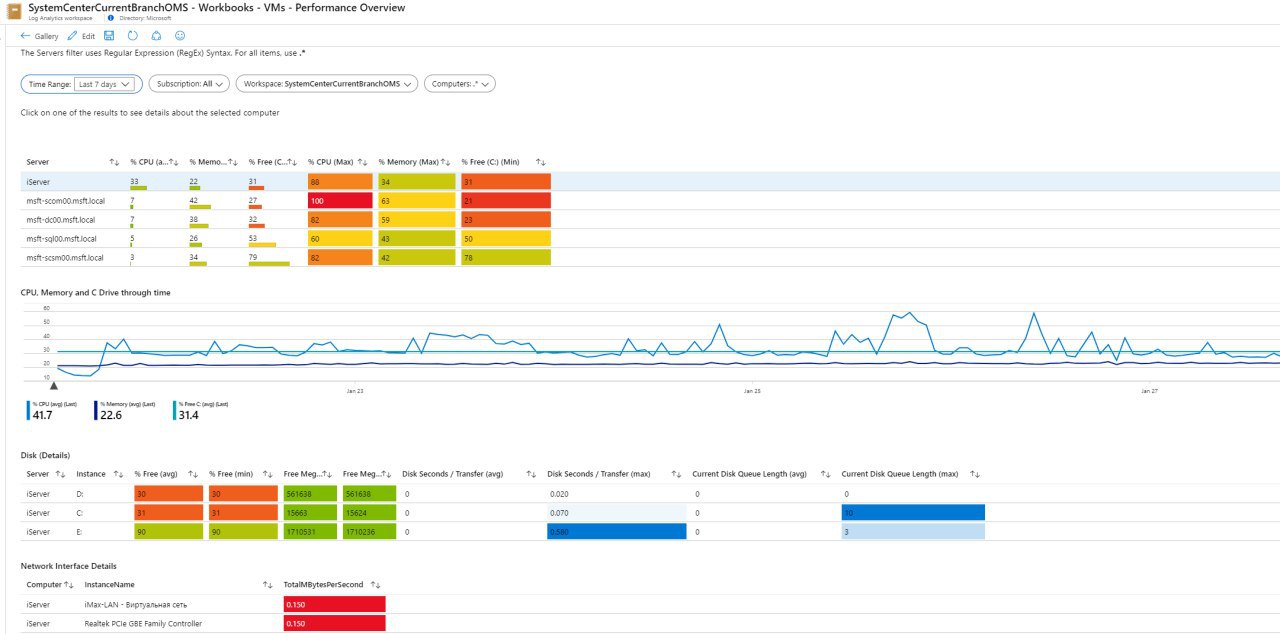Image resolution: width=1280 pixels, height=634 pixels.
Task: Sort by Disk Seconds / Transfer (max)
Action: point(677,474)
